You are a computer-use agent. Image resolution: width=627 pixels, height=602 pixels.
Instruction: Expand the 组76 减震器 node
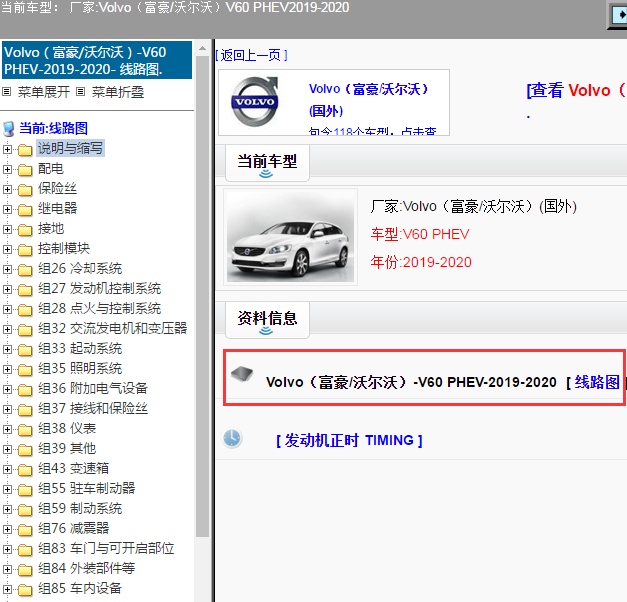pyautogui.click(x=7, y=529)
